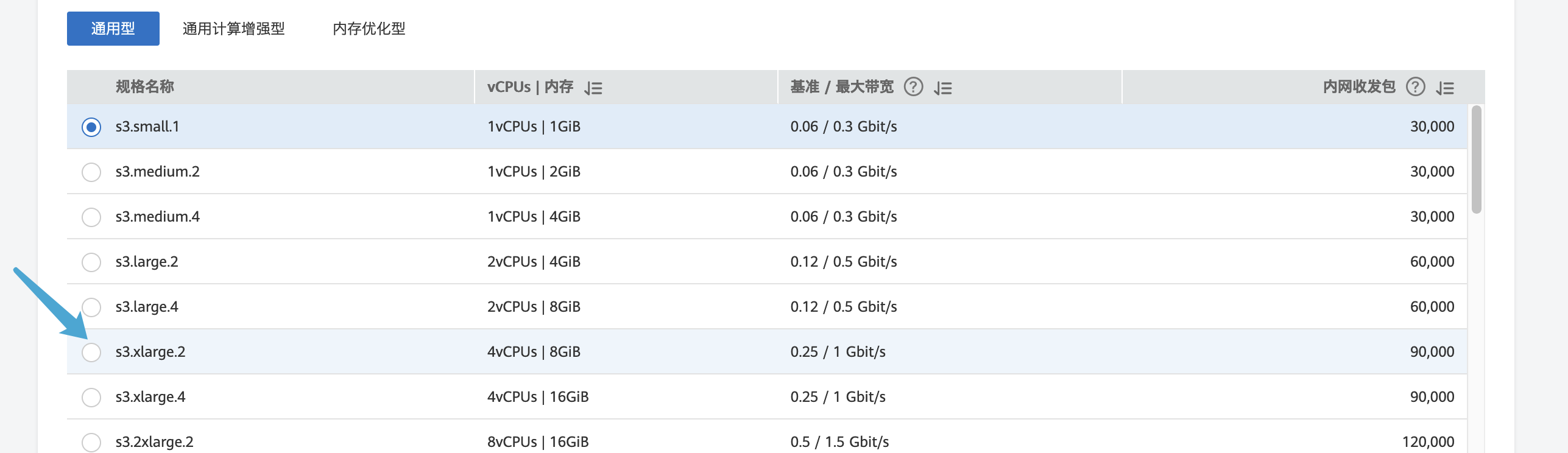Click the 1vCPUs | 1GiB cell
The width and height of the screenshot is (1568, 453).
[x=534, y=127]
